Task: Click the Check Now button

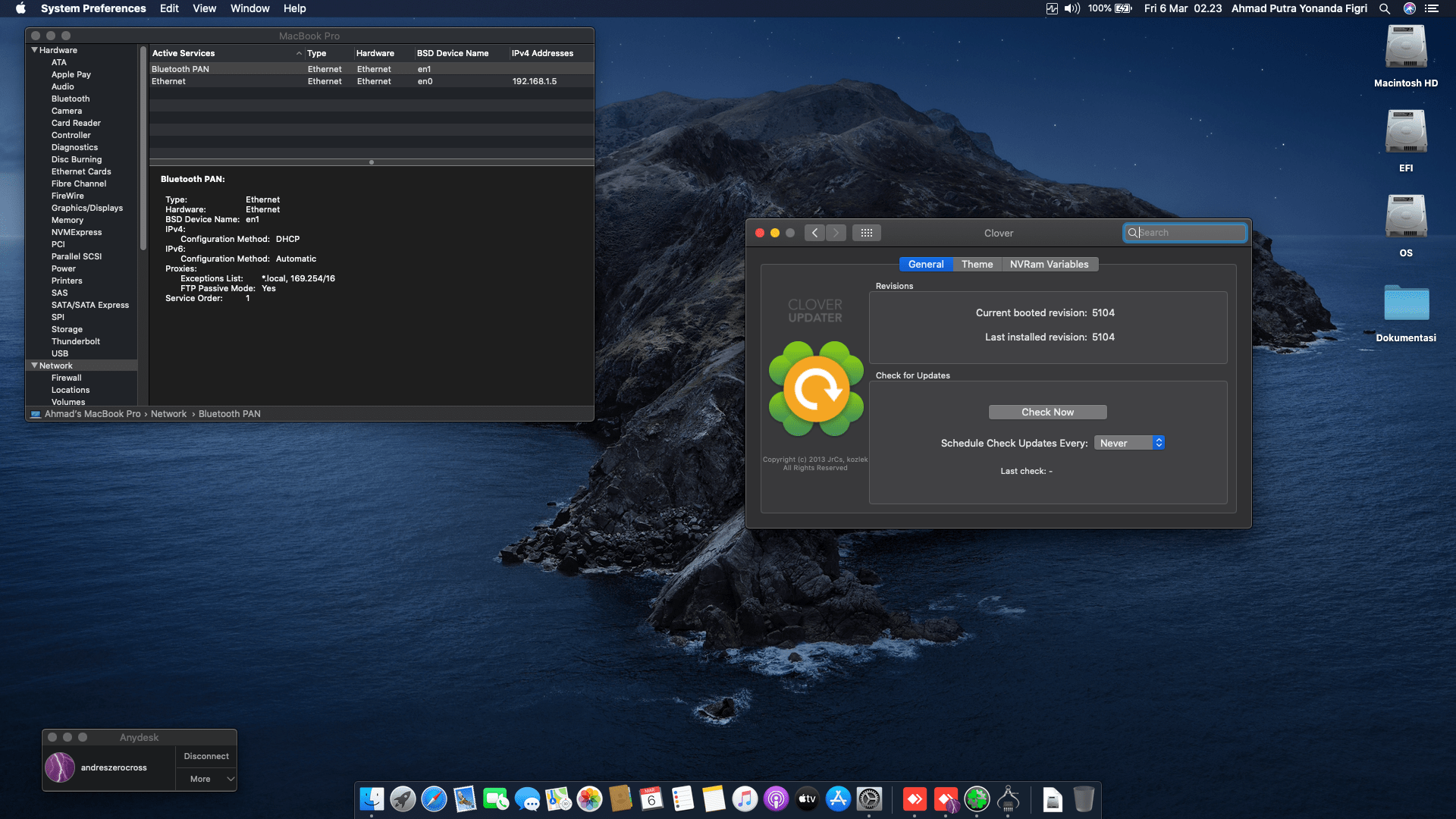Action: [x=1047, y=412]
